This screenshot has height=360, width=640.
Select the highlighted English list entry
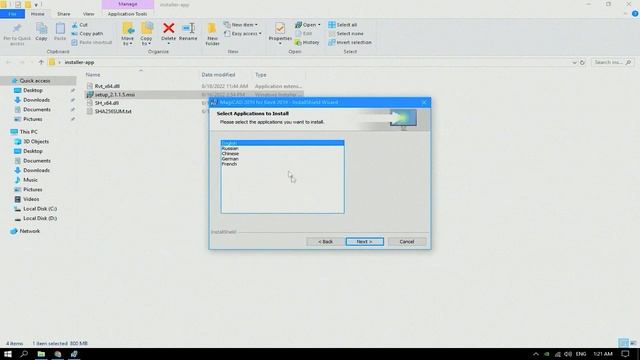(282, 143)
